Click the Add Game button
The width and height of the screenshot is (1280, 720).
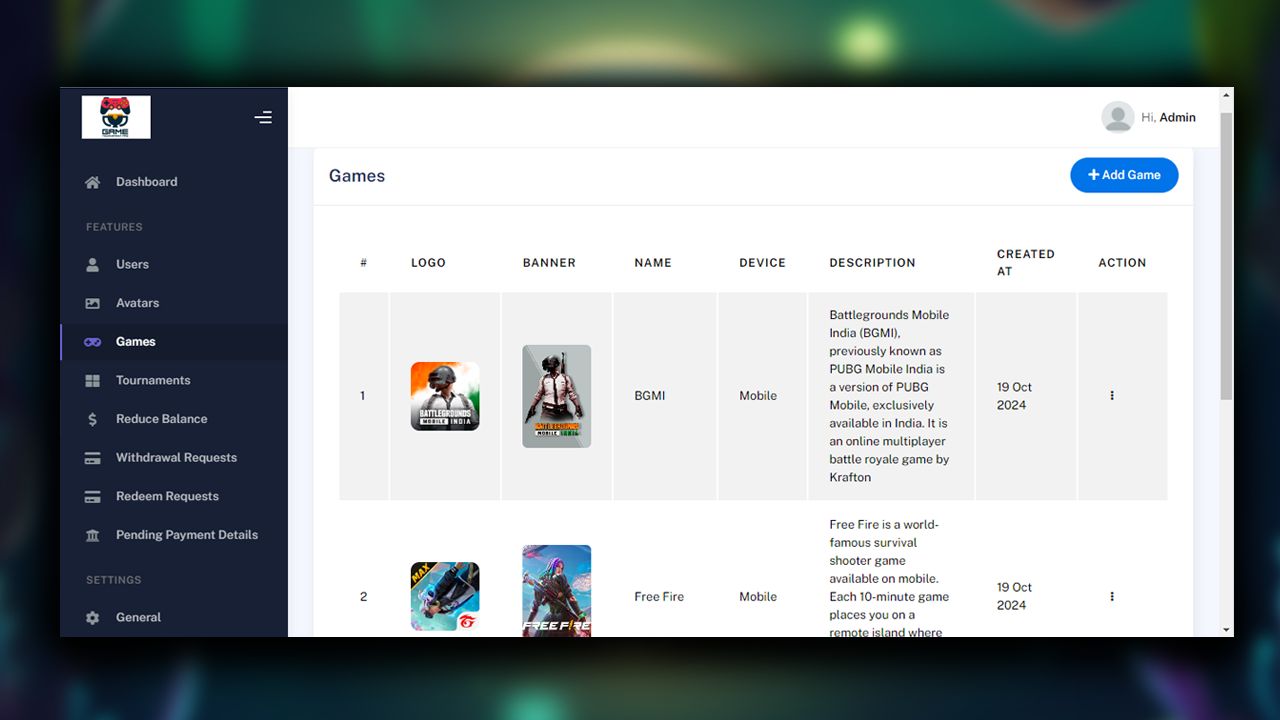(1124, 175)
